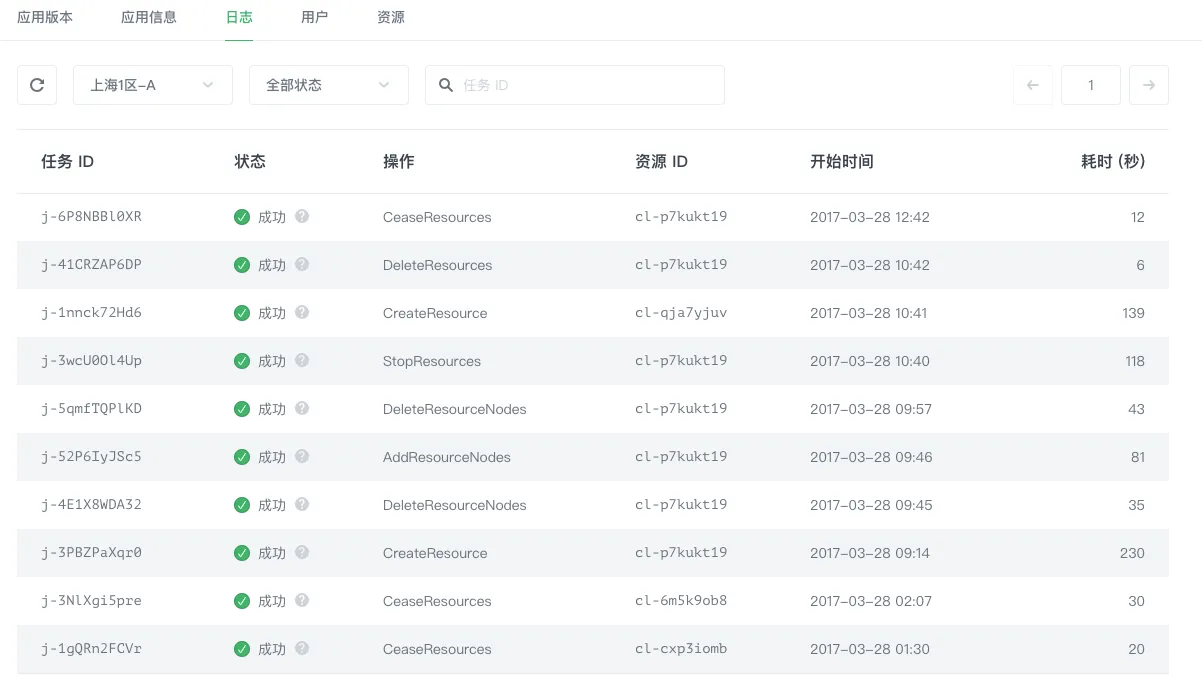Click the CreateResource operation on resource cl-qja7yjuv

[435, 313]
